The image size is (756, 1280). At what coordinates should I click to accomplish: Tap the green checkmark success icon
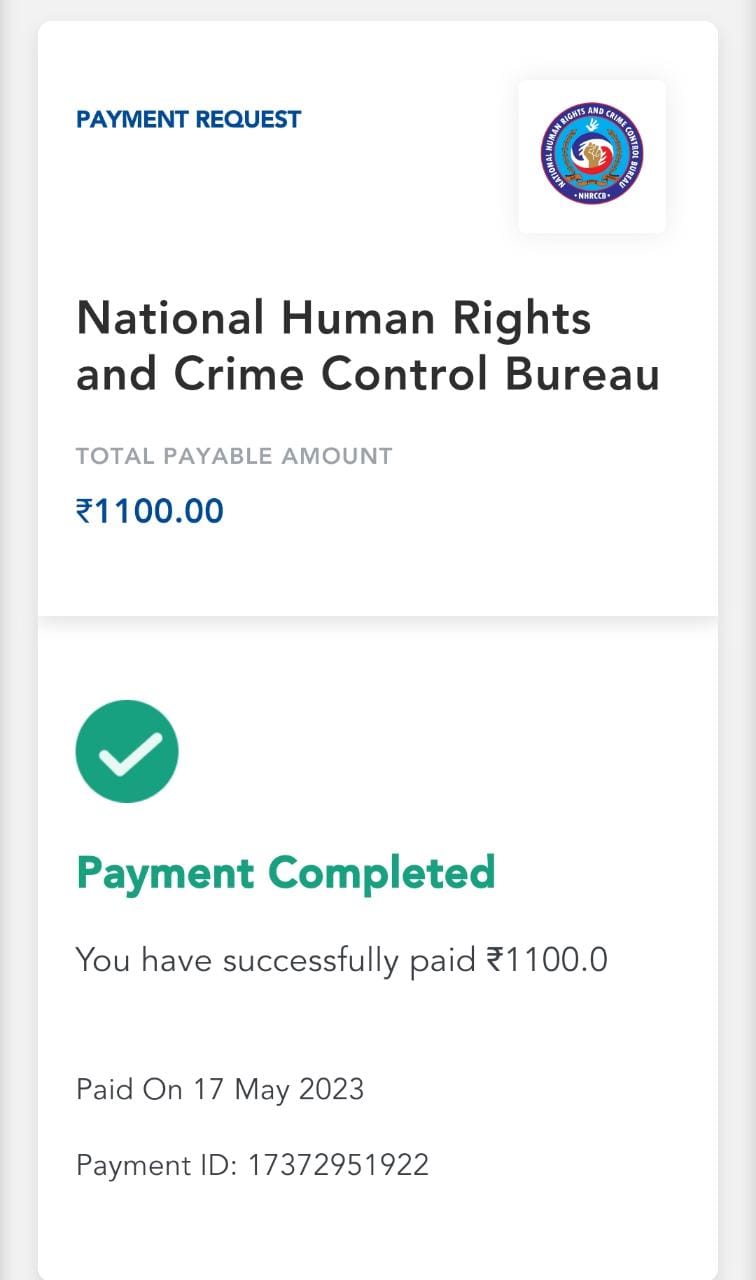point(127,751)
